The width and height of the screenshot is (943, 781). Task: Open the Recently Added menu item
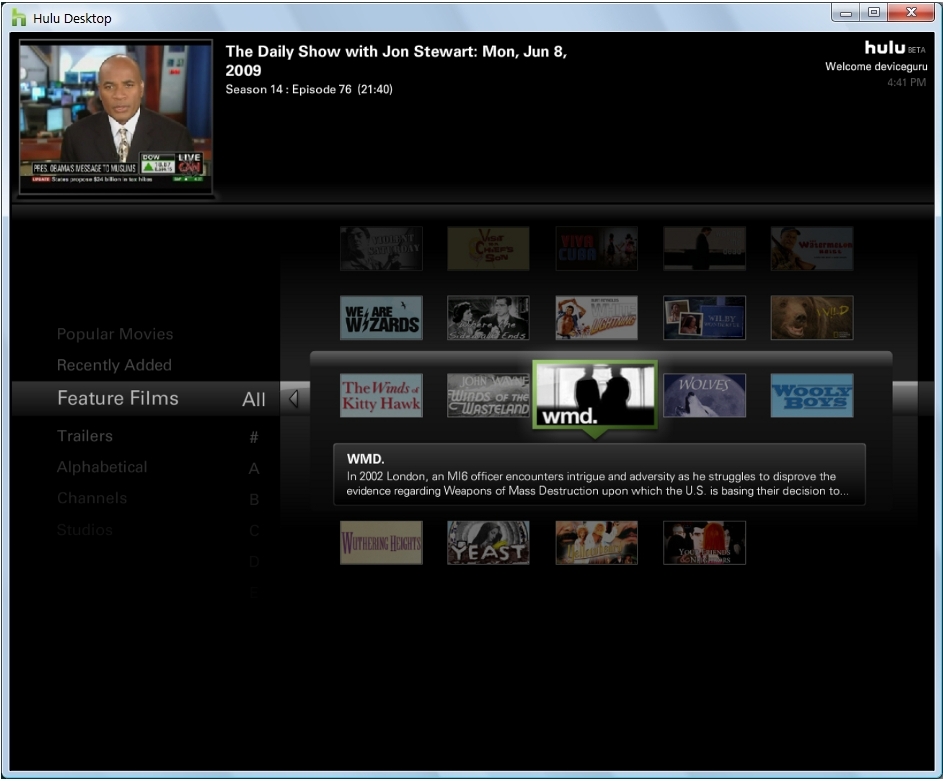coord(114,365)
